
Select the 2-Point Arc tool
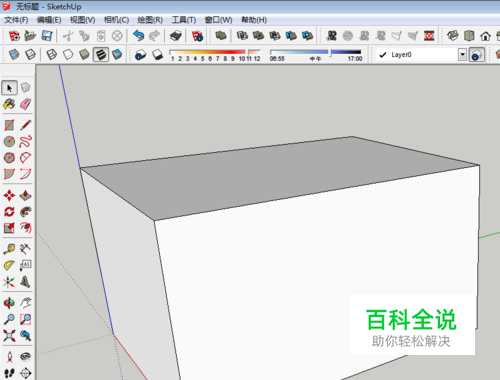(x=26, y=174)
